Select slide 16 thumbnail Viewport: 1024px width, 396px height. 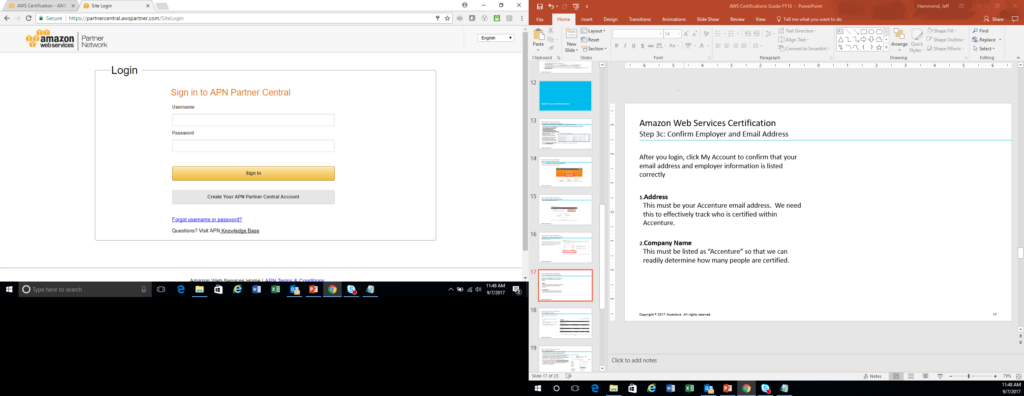[565, 248]
